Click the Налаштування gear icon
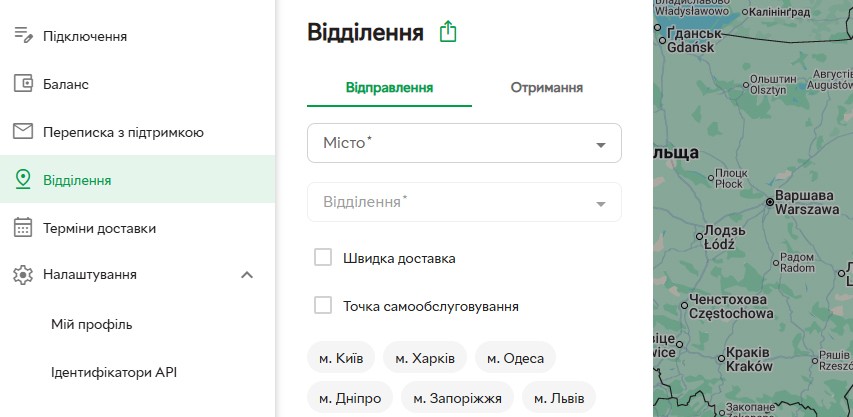 tap(23, 275)
